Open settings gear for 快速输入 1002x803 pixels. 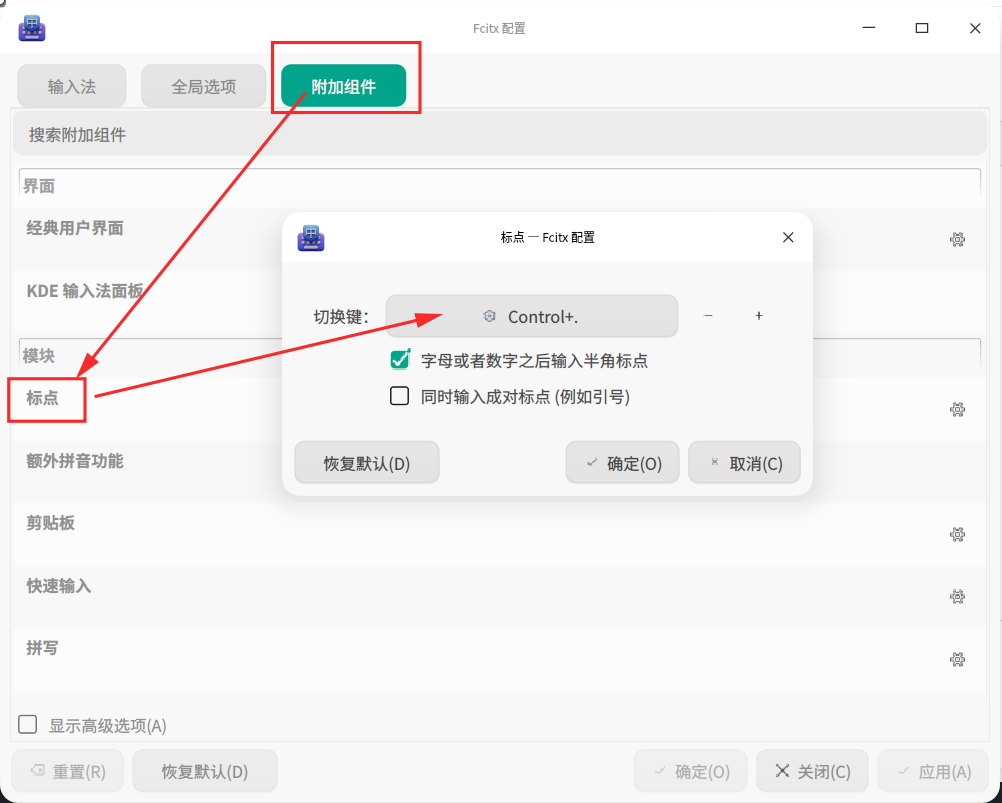coord(957,597)
